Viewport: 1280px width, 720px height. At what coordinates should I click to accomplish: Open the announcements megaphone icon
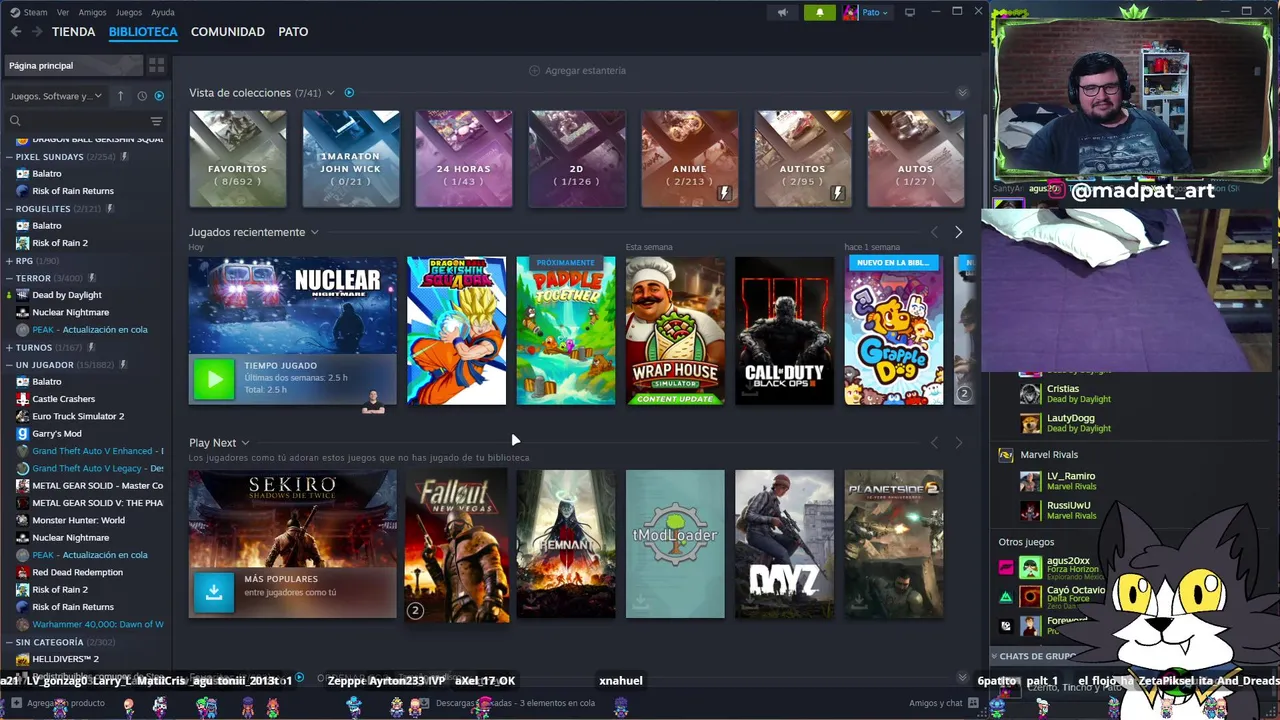pyautogui.click(x=783, y=12)
